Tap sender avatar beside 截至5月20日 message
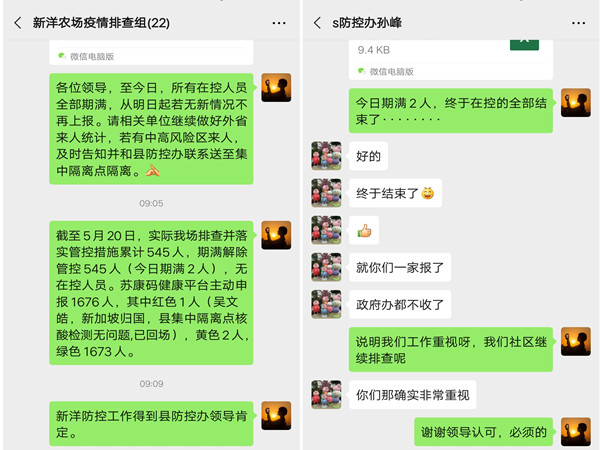 (276, 235)
